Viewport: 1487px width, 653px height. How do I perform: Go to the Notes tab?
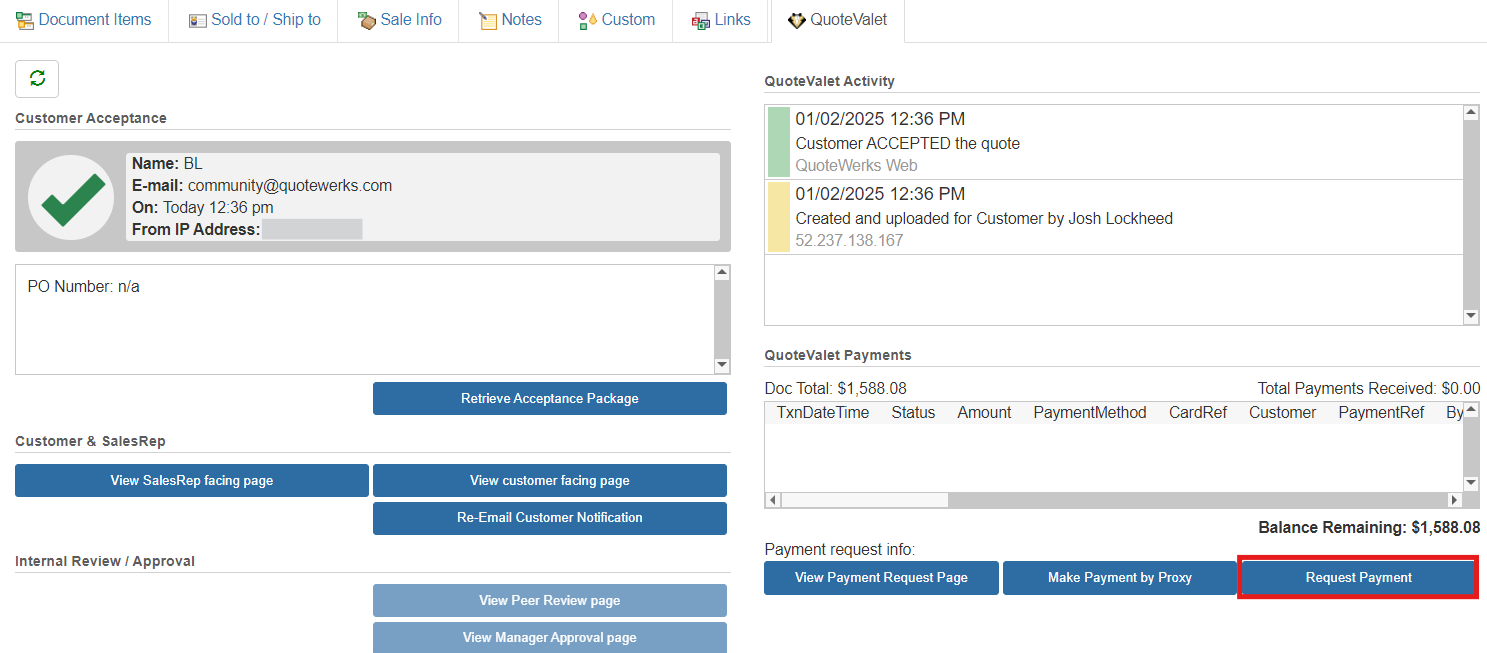click(510, 20)
